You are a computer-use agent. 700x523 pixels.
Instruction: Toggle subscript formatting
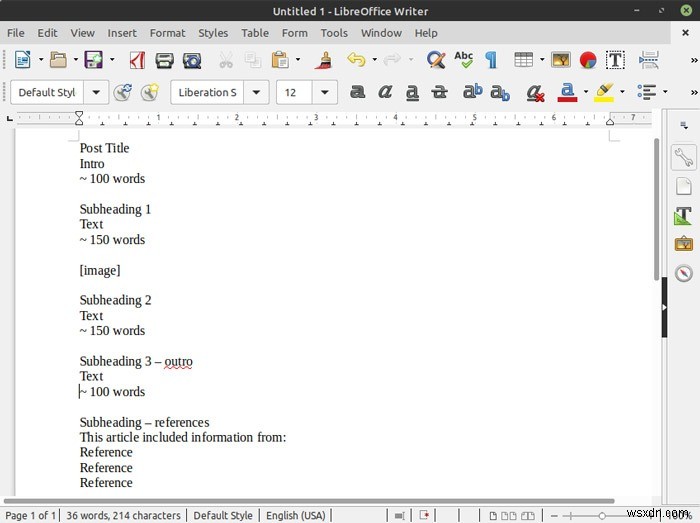[x=500, y=93]
